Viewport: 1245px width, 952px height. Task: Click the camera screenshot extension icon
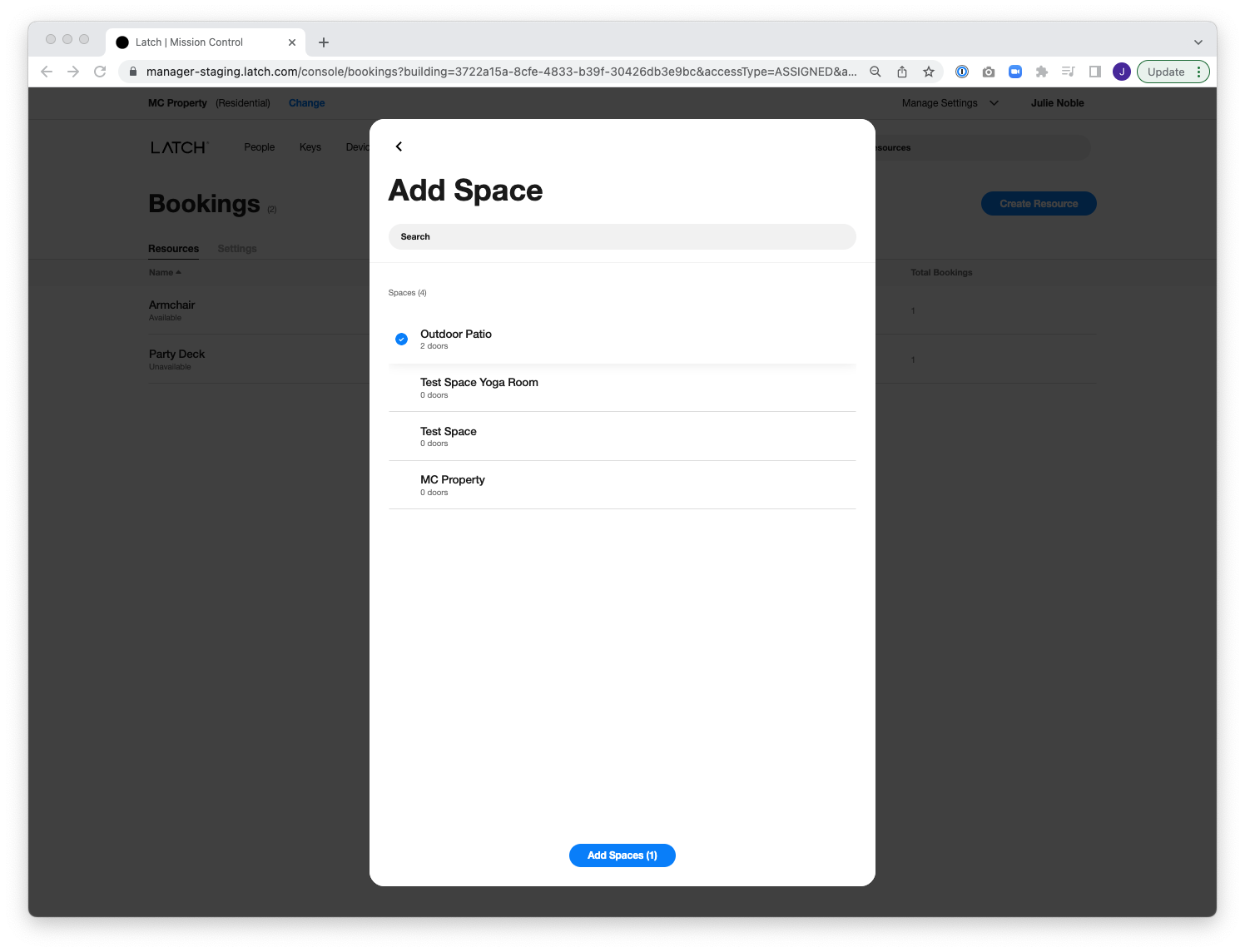(x=989, y=72)
